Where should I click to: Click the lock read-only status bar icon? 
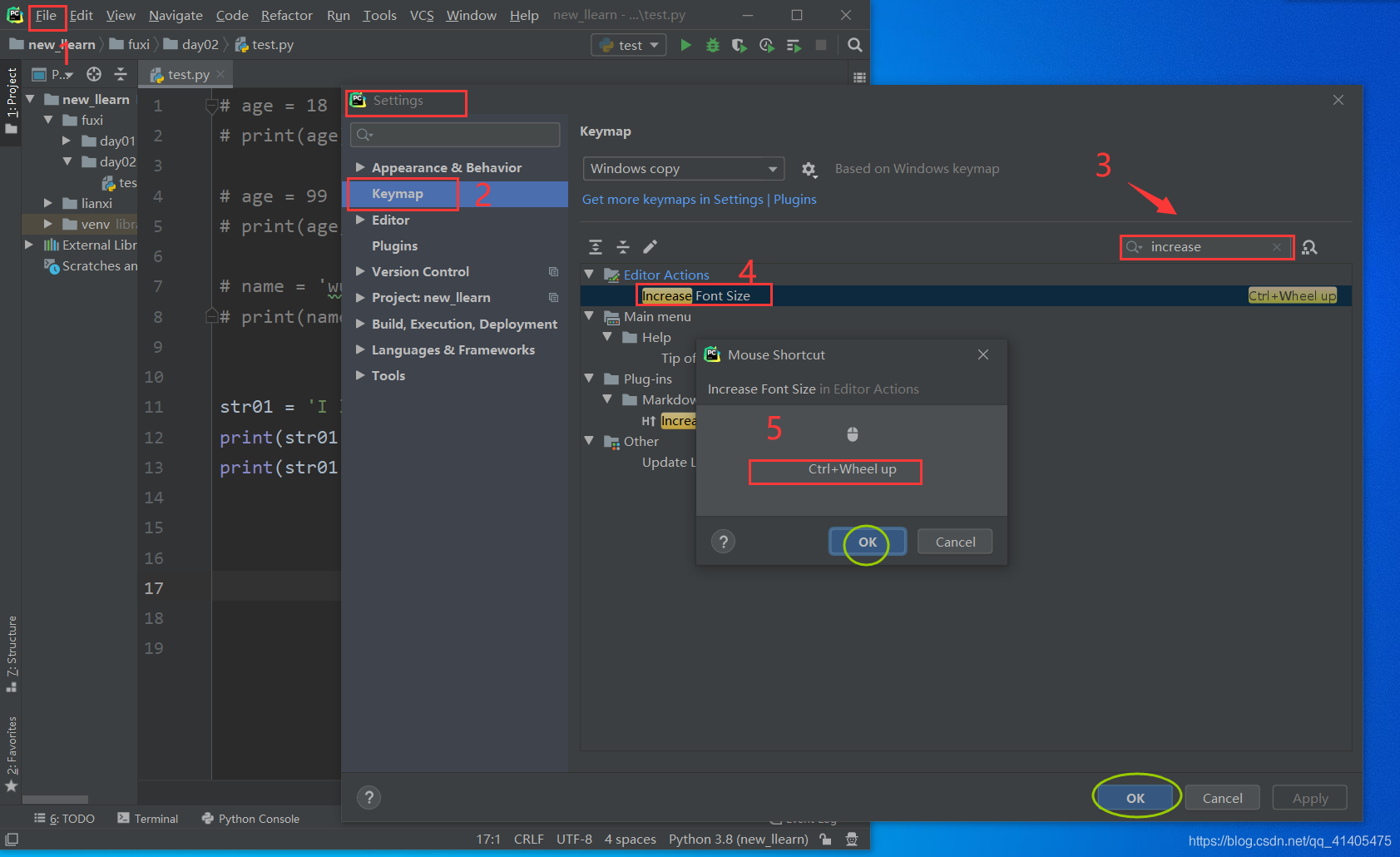[x=825, y=840]
